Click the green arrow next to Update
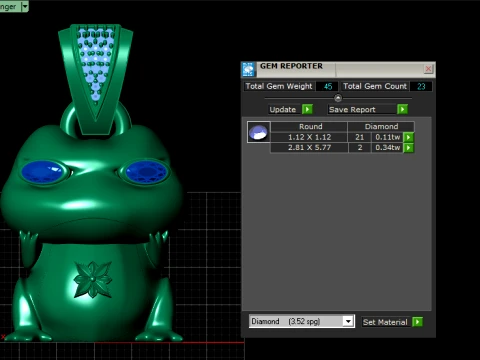Viewport: 480px width, 360px height. point(307,109)
